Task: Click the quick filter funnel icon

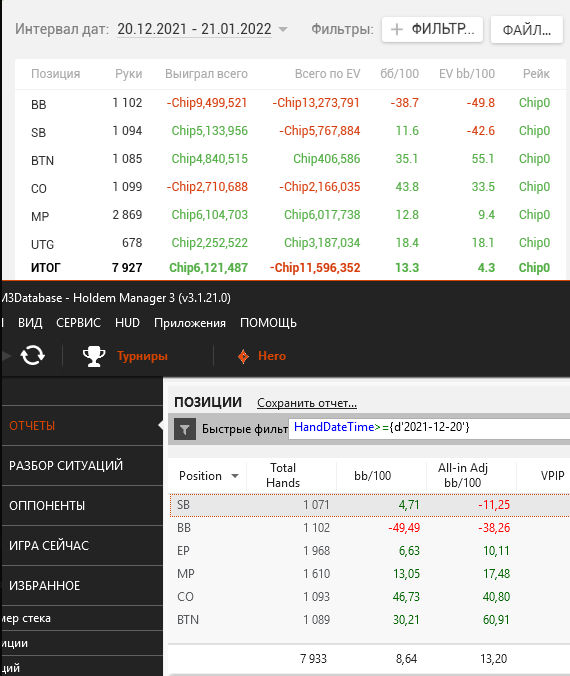Action: (x=185, y=429)
